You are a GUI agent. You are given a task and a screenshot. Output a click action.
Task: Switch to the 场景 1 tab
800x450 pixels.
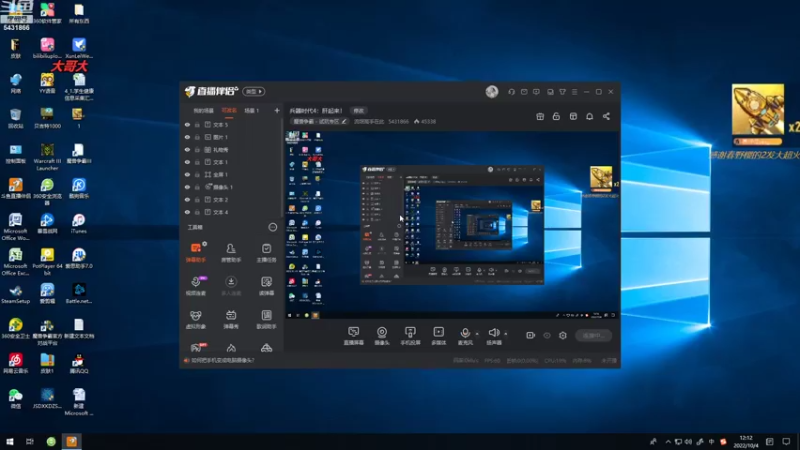coord(252,111)
